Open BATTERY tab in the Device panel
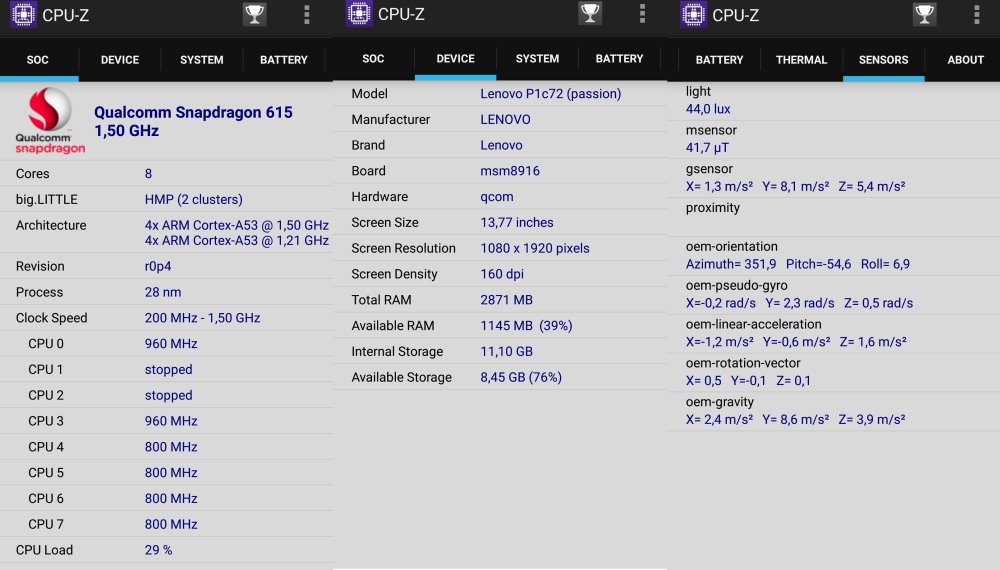The height and width of the screenshot is (570, 1000). [x=619, y=59]
